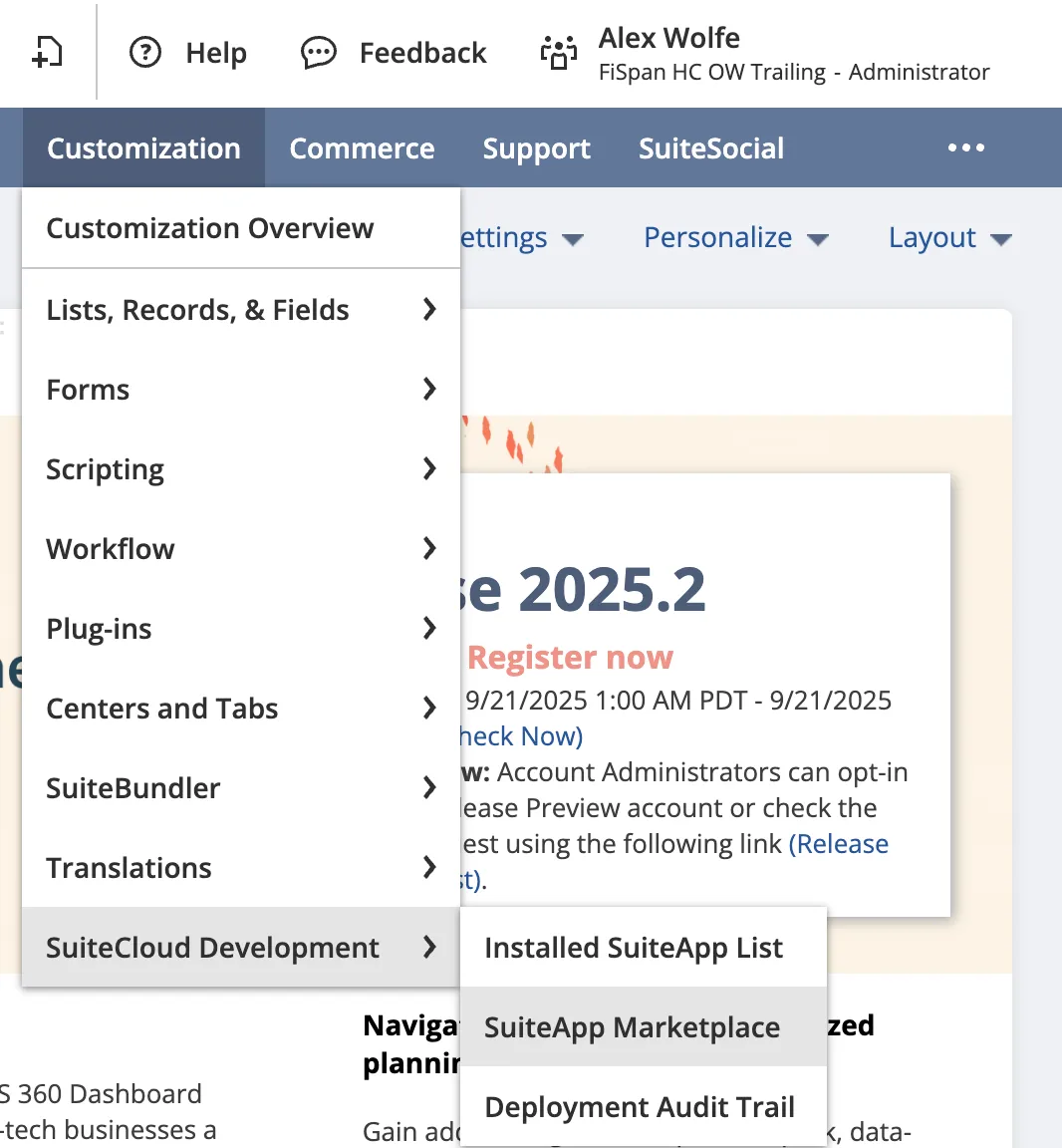Screen dimensions: 1062x1148
Task: Open the Workflow submenu item
Action: (x=241, y=549)
